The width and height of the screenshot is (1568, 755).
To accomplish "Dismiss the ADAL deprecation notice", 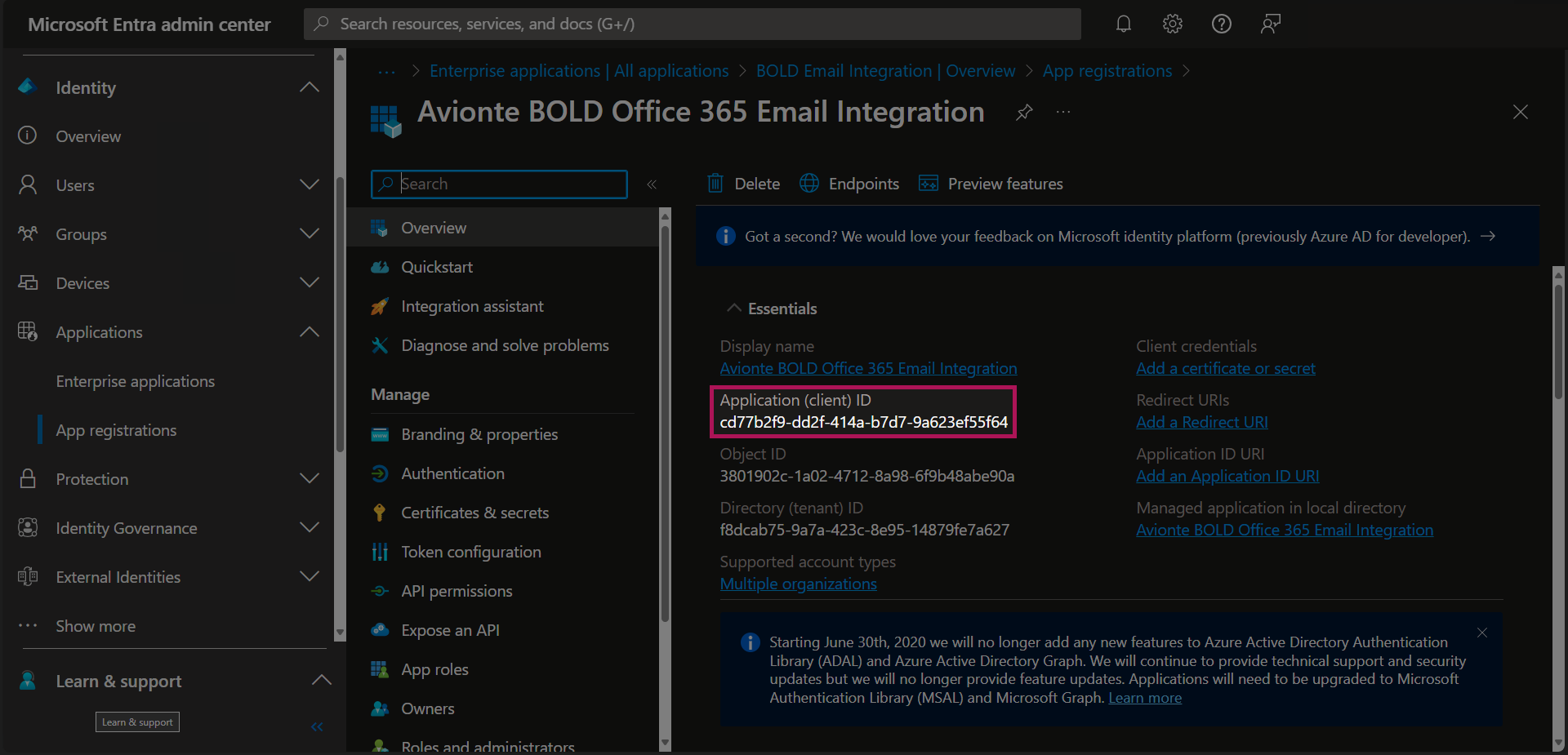I will 1481,633.
